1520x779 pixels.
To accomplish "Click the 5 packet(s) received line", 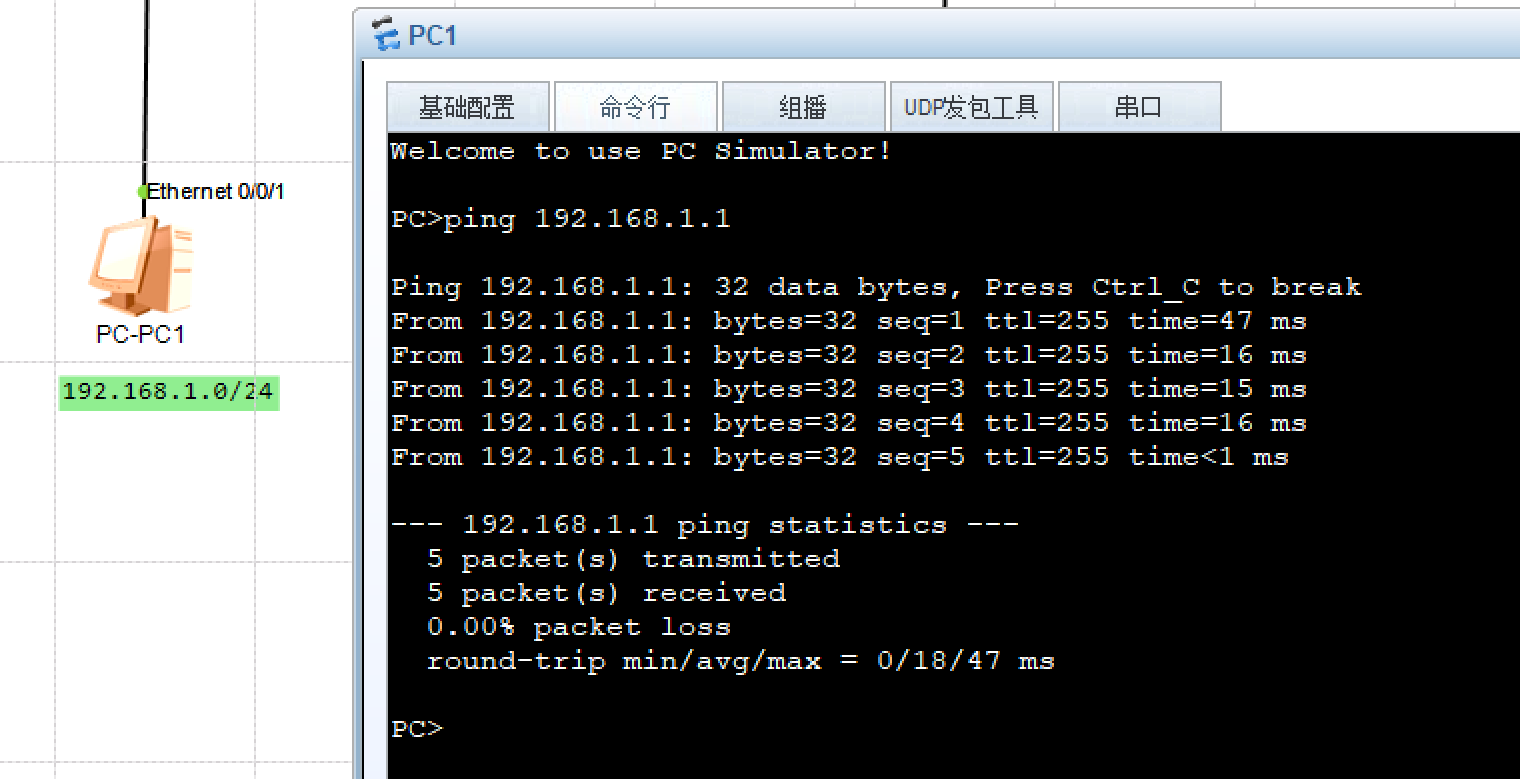I will tap(606, 593).
